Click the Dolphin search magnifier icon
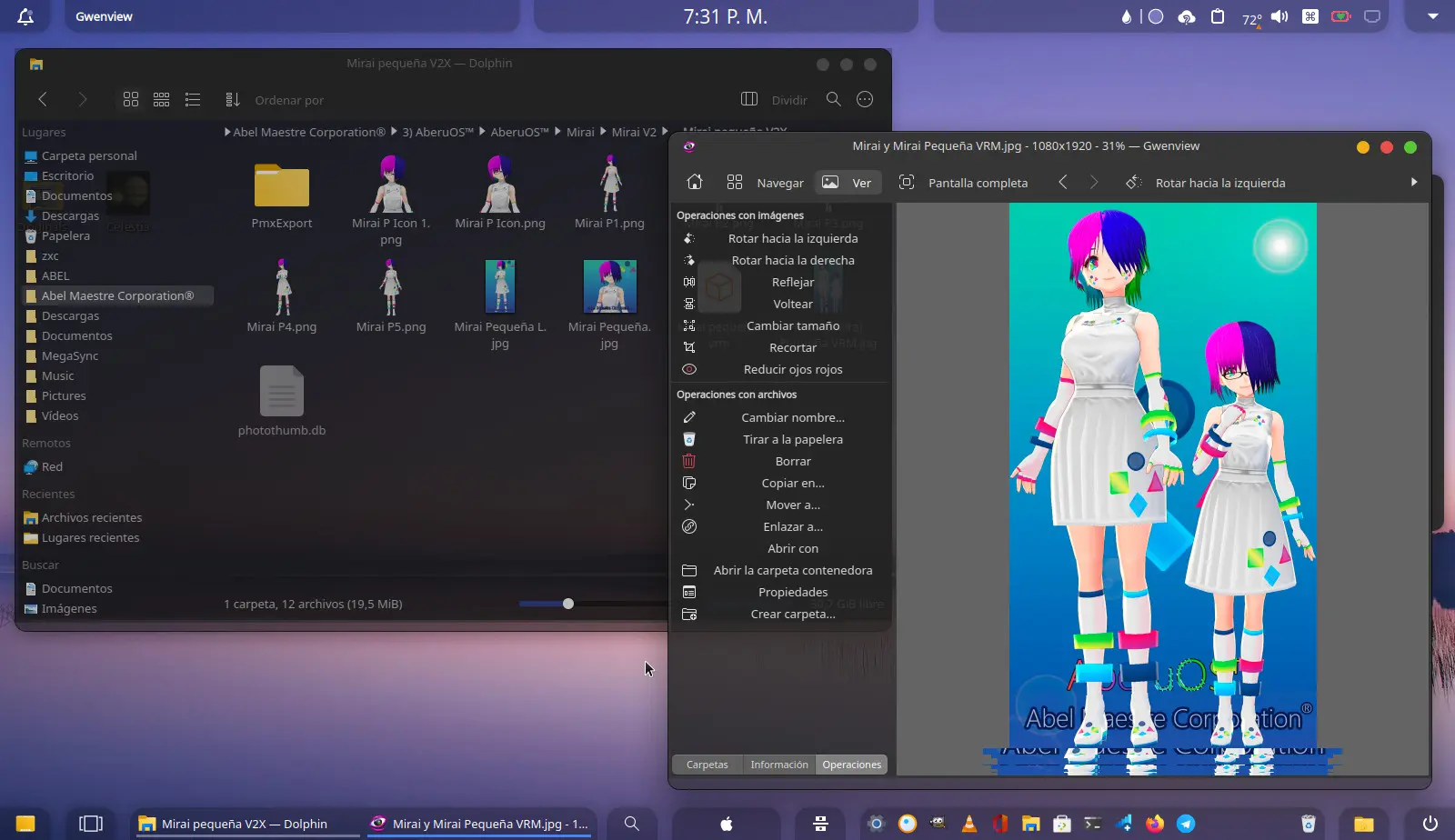 coord(833,100)
